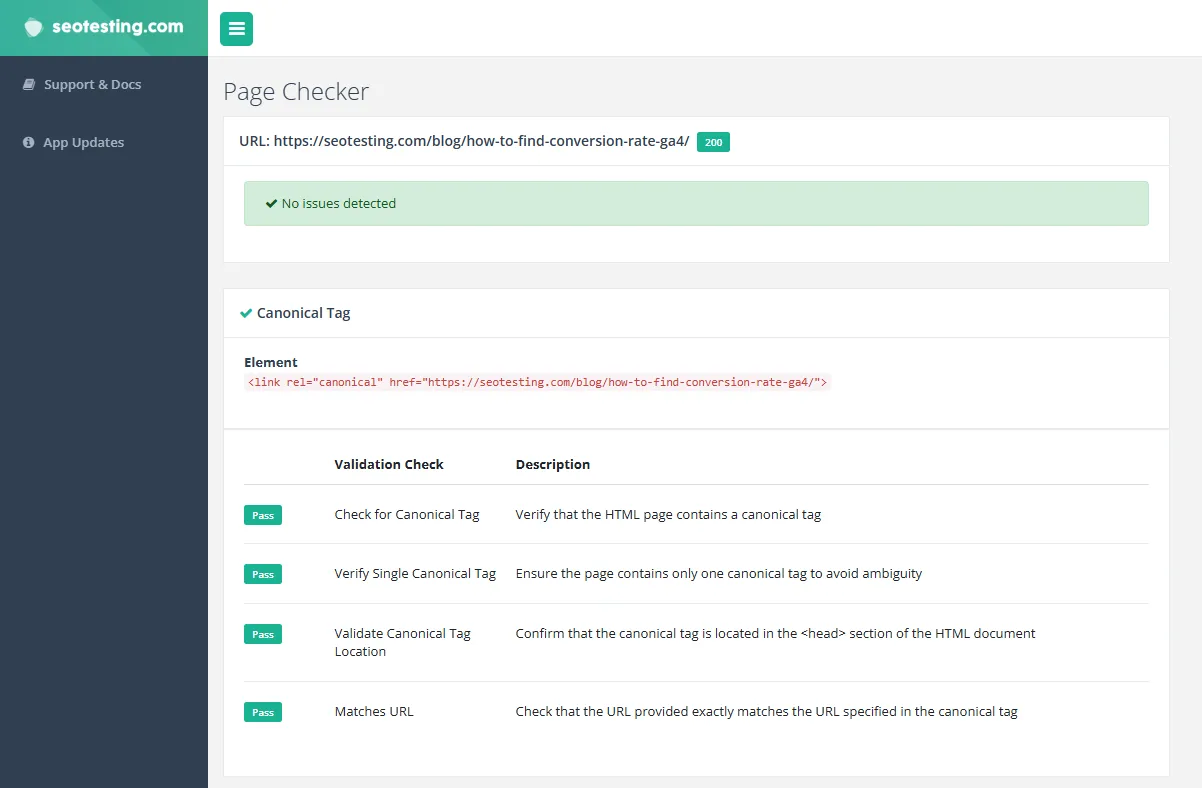Image resolution: width=1202 pixels, height=788 pixels.
Task: Click the 'Element' label
Action: point(271,363)
